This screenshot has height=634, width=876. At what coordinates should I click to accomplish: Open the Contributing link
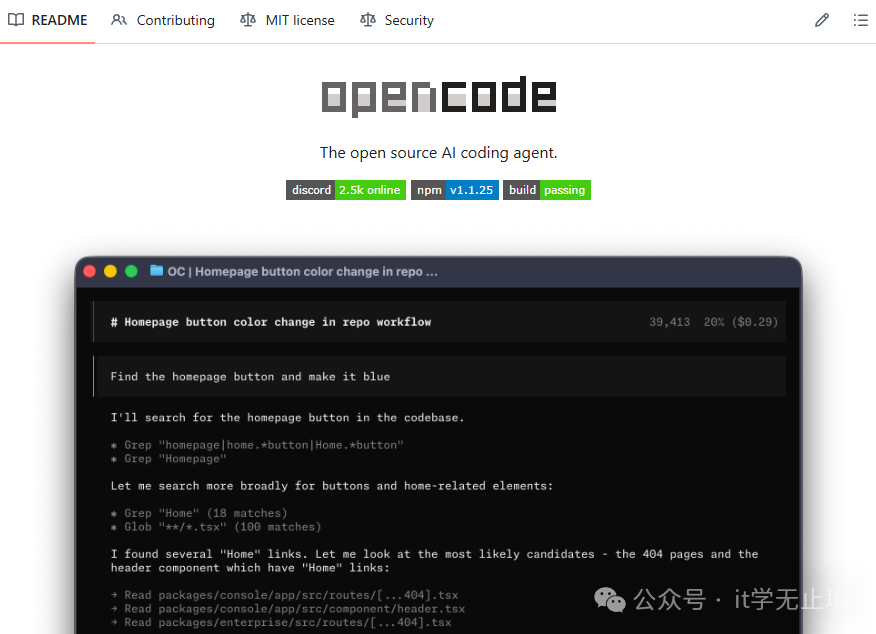[175, 20]
